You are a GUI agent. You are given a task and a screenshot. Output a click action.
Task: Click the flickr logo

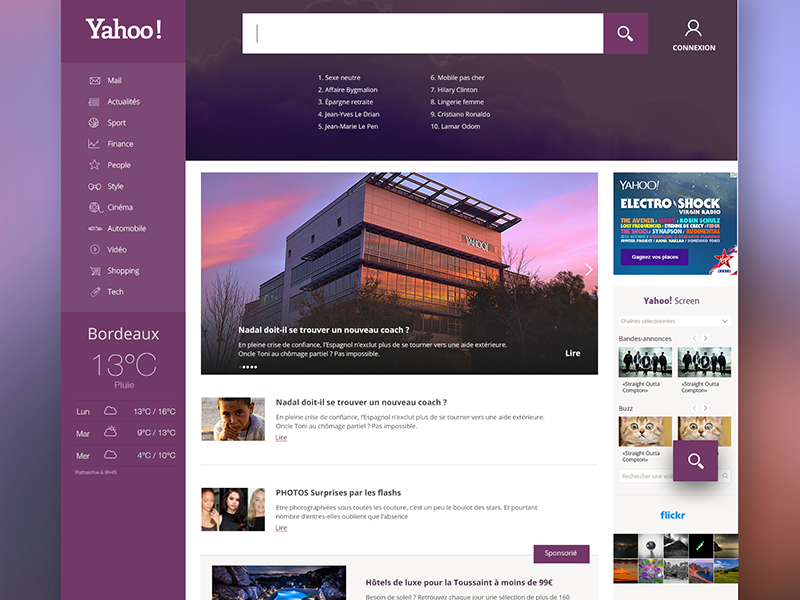click(672, 515)
